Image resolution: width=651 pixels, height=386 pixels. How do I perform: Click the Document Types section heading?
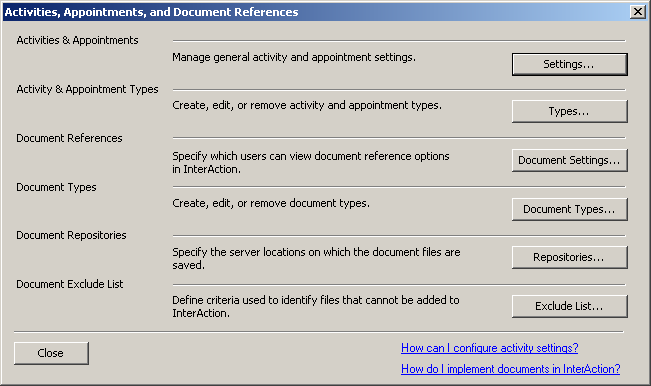coord(56,187)
